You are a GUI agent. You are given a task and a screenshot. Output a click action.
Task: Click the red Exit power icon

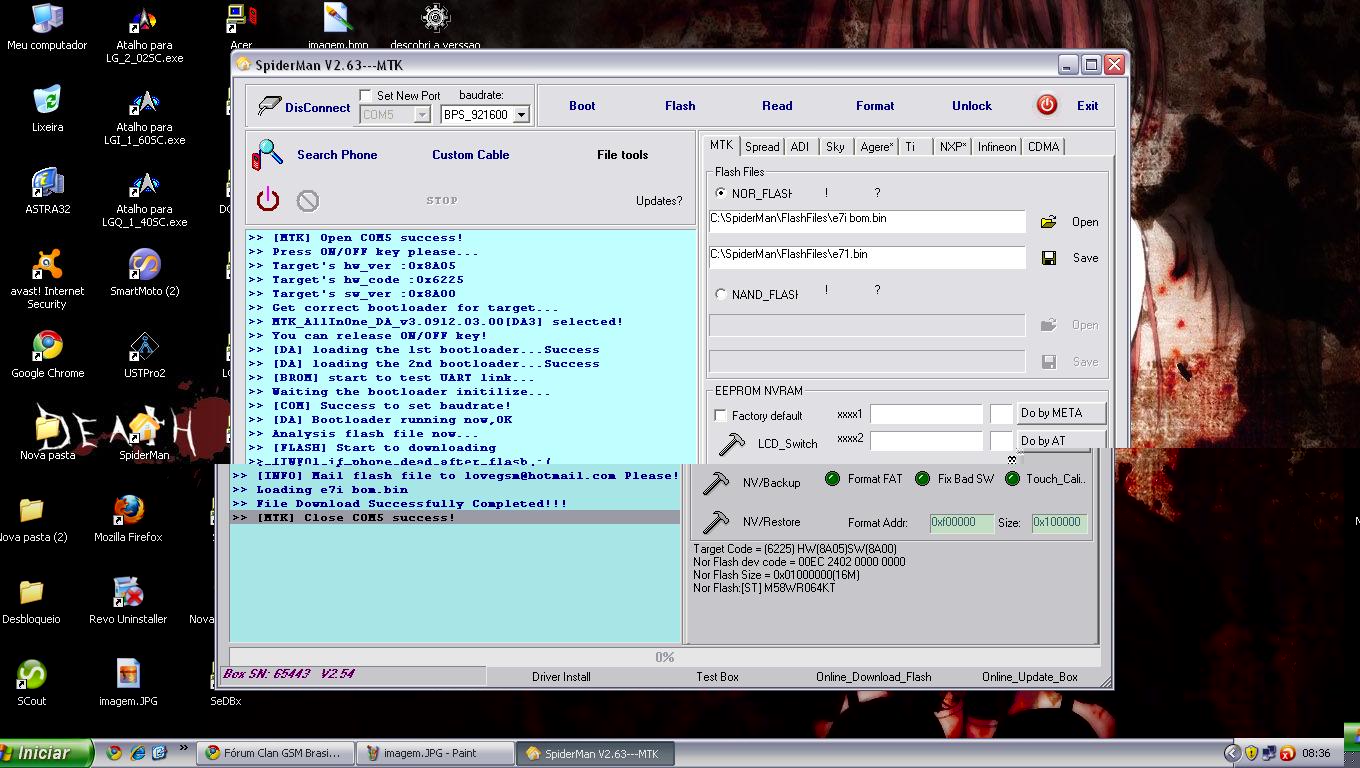click(1047, 105)
